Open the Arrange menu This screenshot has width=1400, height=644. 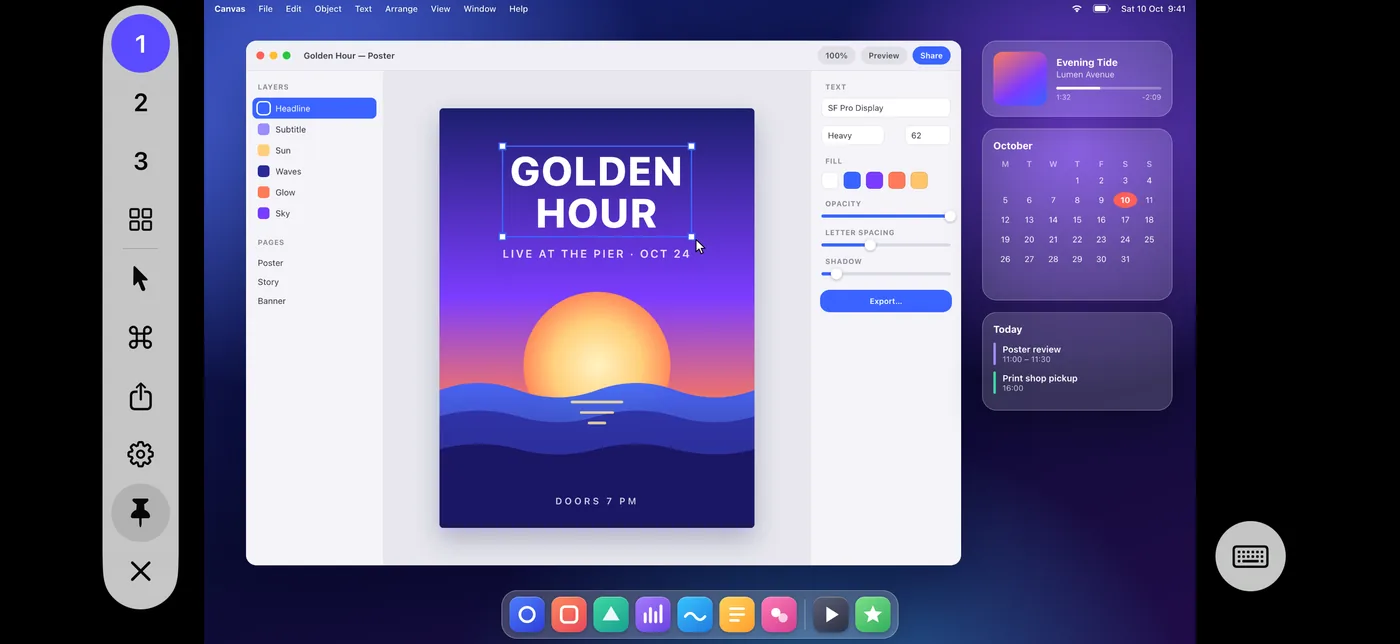click(401, 9)
